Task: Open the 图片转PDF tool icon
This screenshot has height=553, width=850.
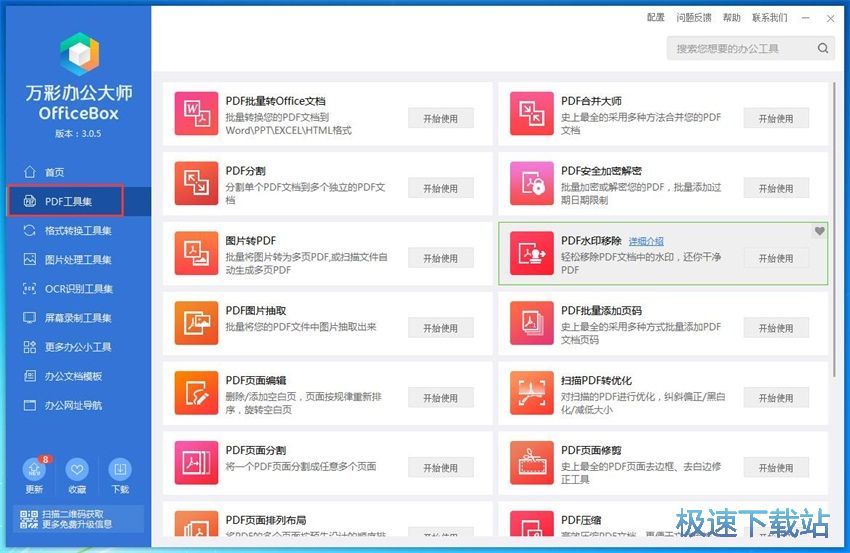Action: pyautogui.click(x=196, y=253)
